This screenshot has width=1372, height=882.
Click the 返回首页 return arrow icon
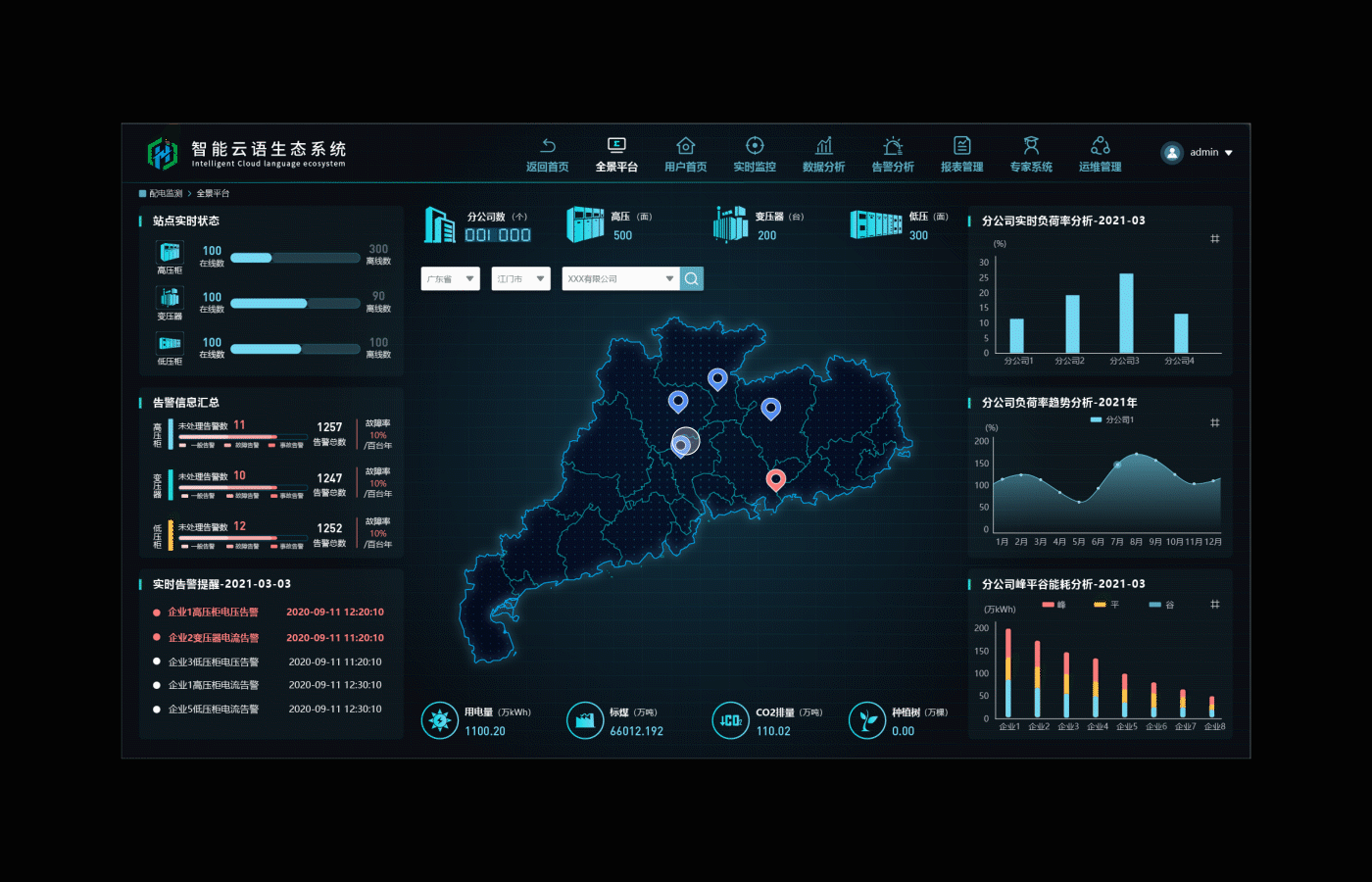pyautogui.click(x=548, y=146)
